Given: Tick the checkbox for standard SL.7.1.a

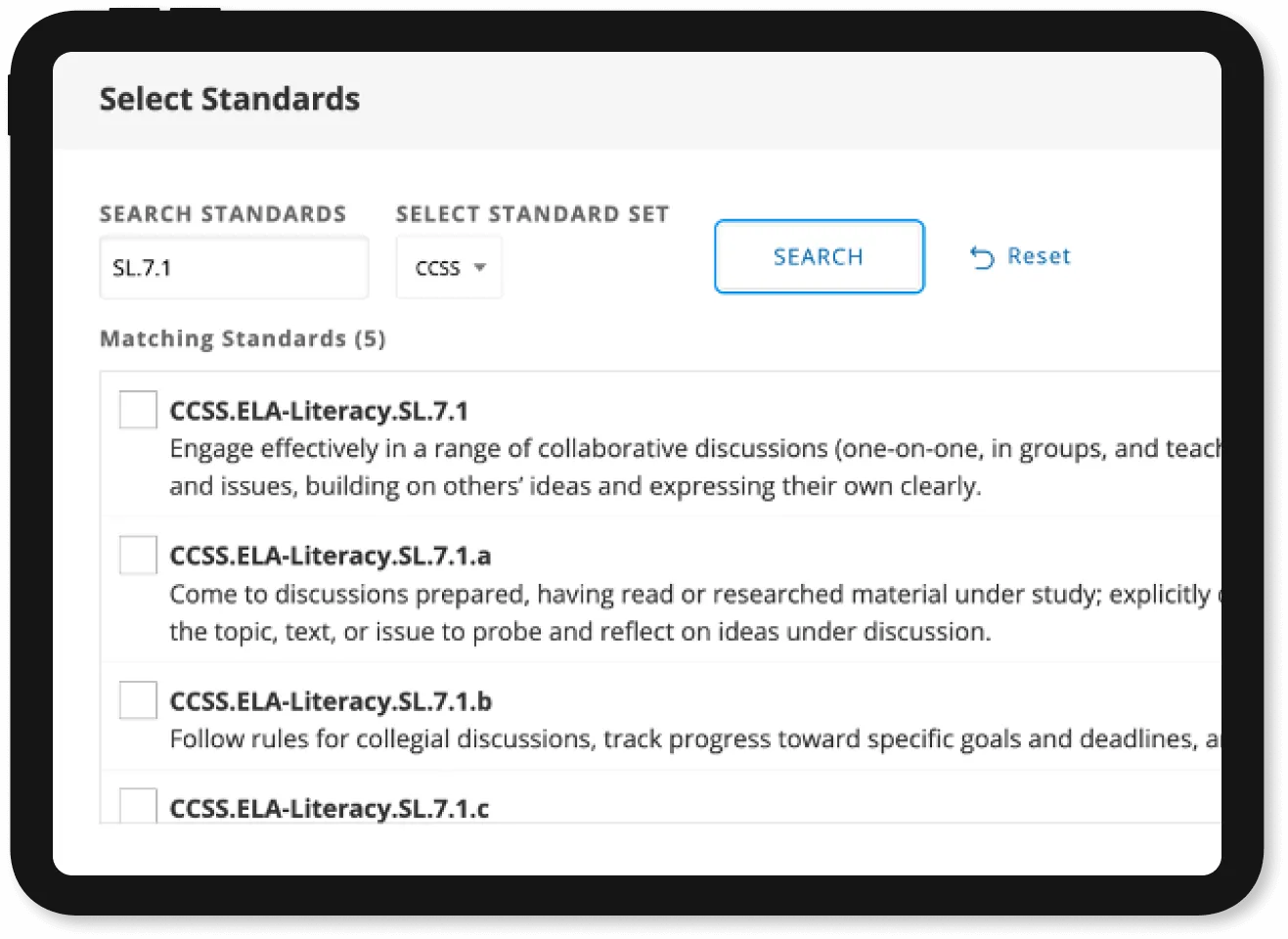Looking at the screenshot, I should coord(138,555).
